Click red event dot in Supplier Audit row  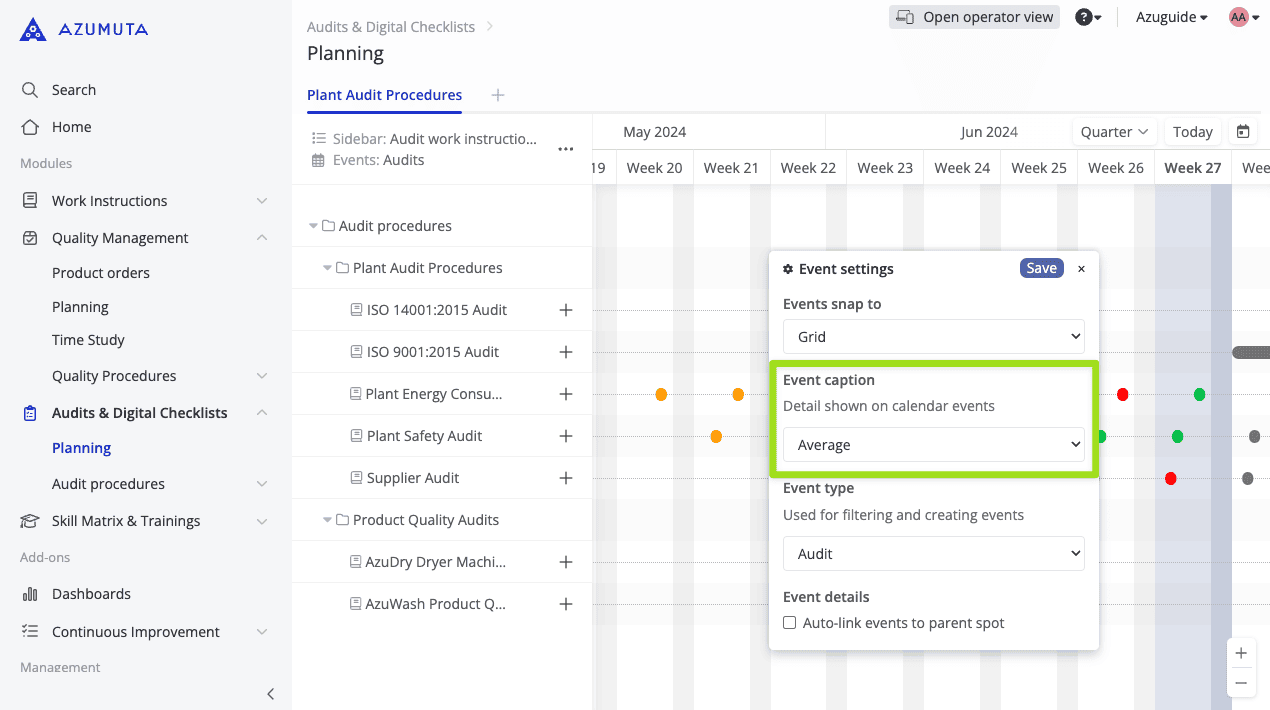coord(1170,479)
